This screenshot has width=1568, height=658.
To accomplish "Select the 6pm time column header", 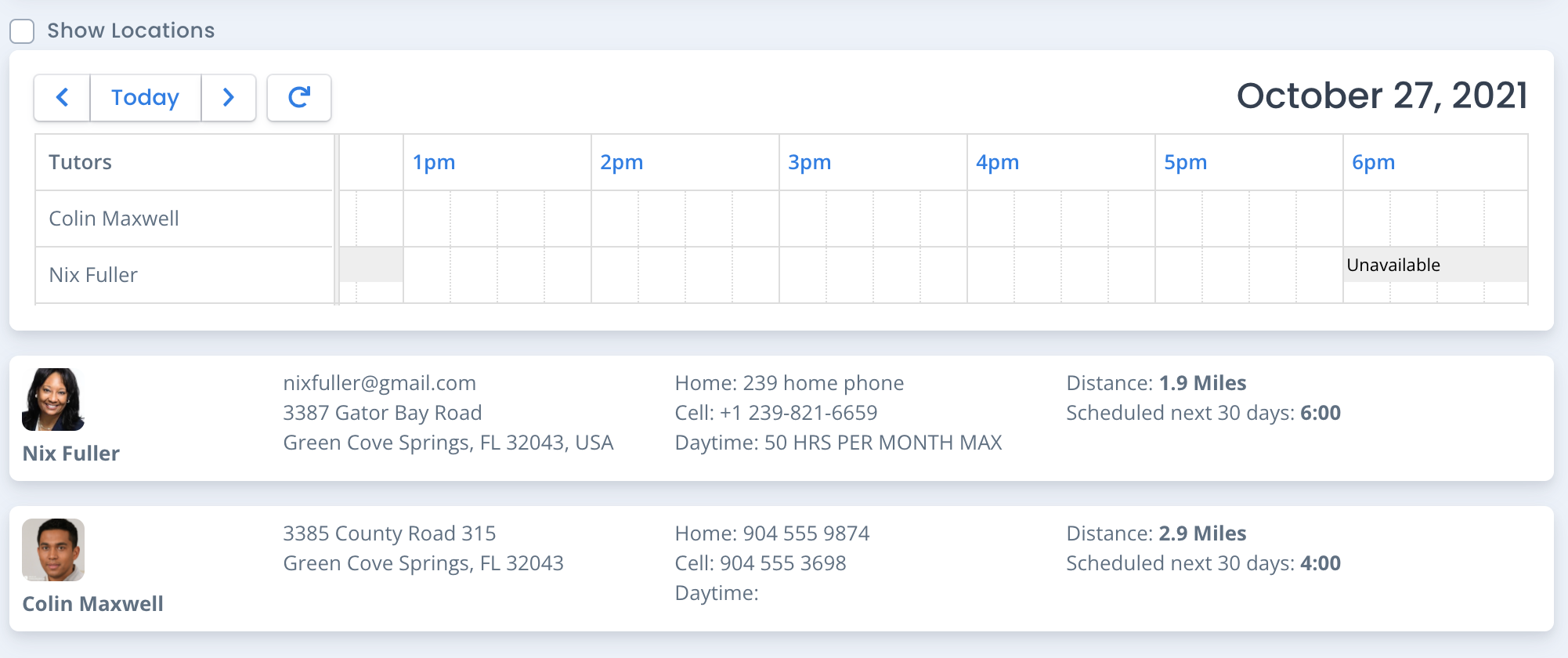I will pos(1374,162).
